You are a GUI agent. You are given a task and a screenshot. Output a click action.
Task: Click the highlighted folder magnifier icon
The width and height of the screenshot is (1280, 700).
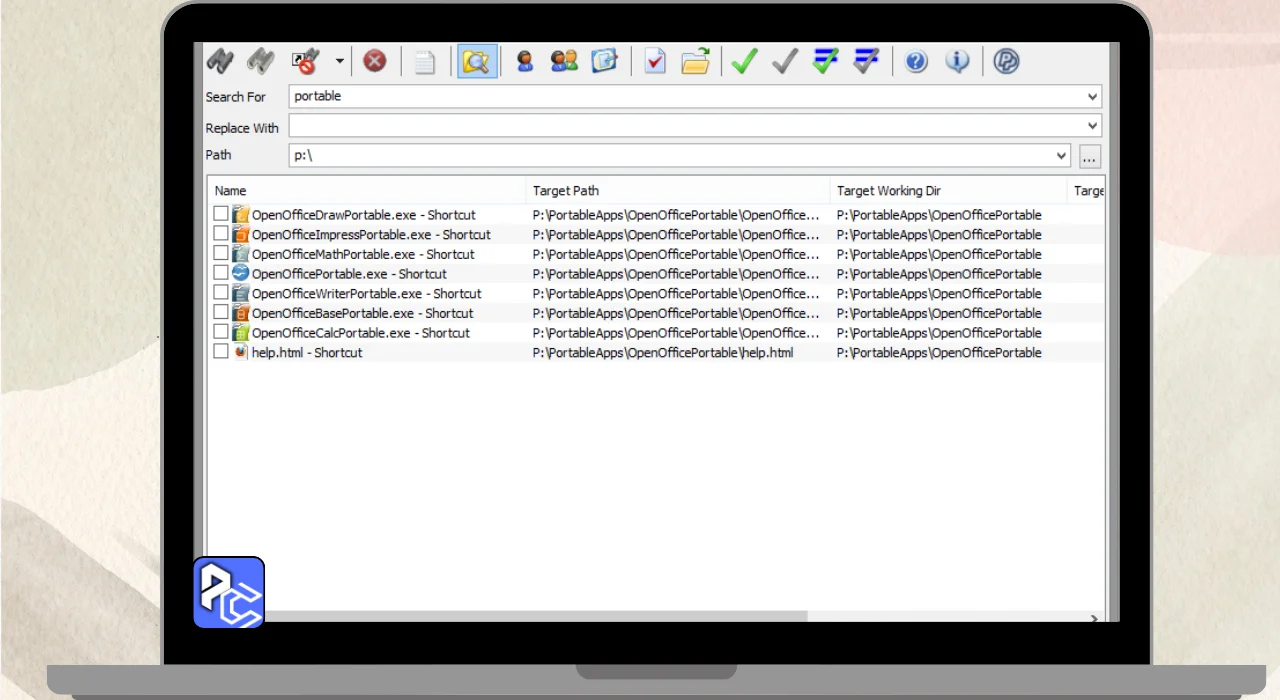tap(477, 62)
